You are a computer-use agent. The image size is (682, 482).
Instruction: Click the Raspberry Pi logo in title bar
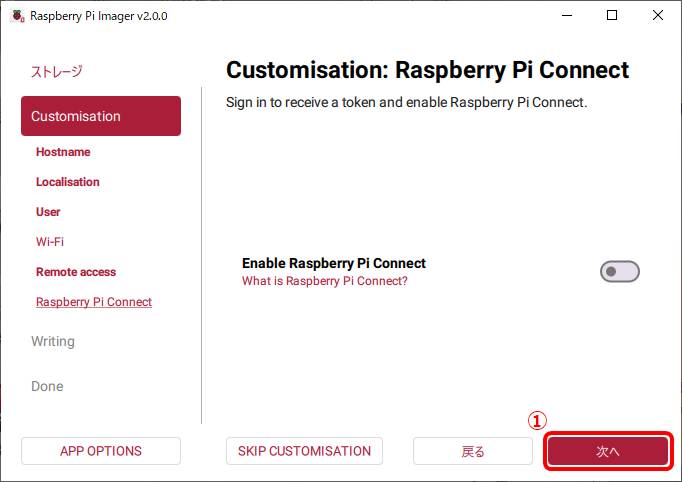17,16
